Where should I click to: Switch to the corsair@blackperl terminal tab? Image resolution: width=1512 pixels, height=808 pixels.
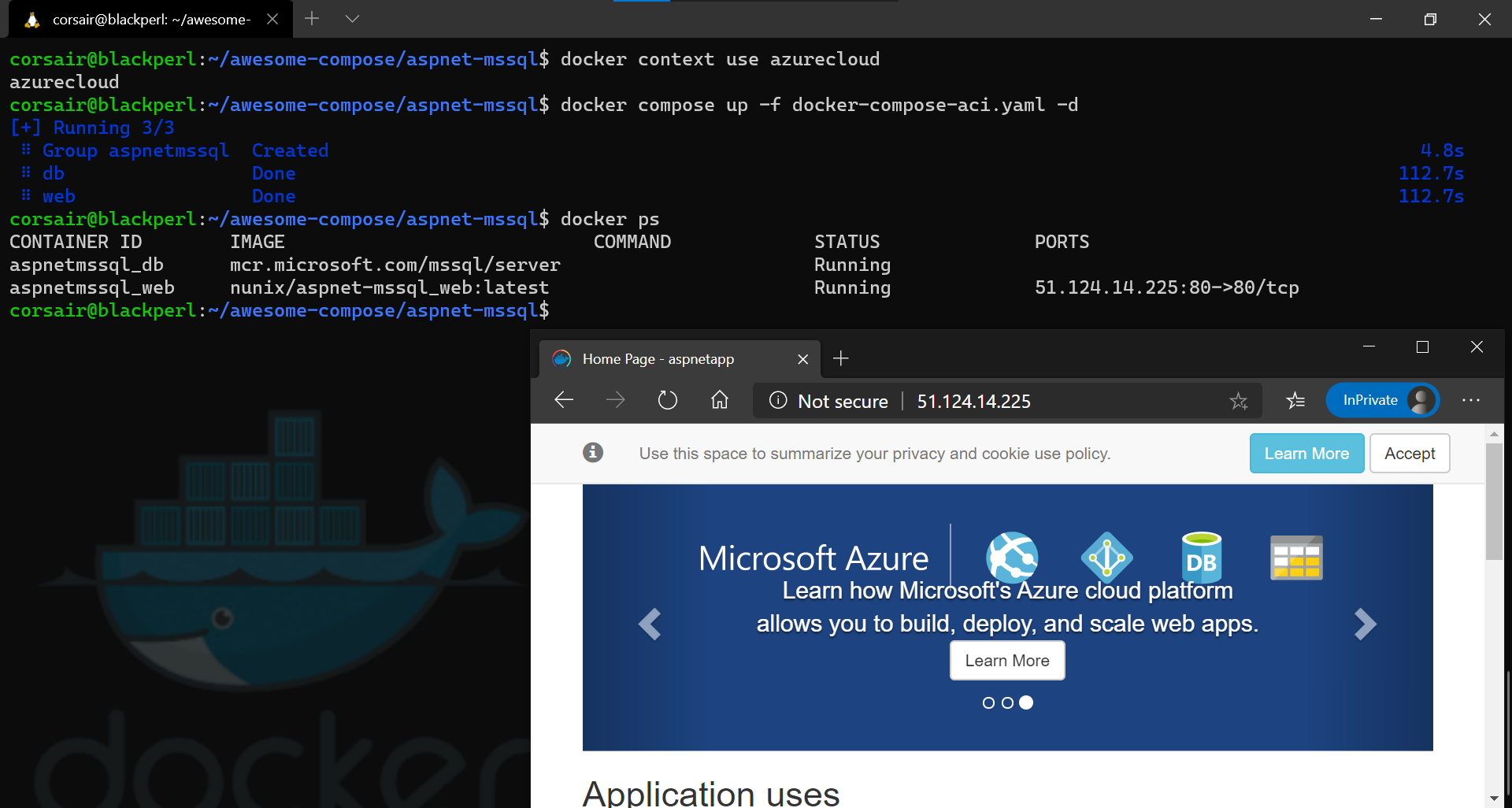coord(150,20)
